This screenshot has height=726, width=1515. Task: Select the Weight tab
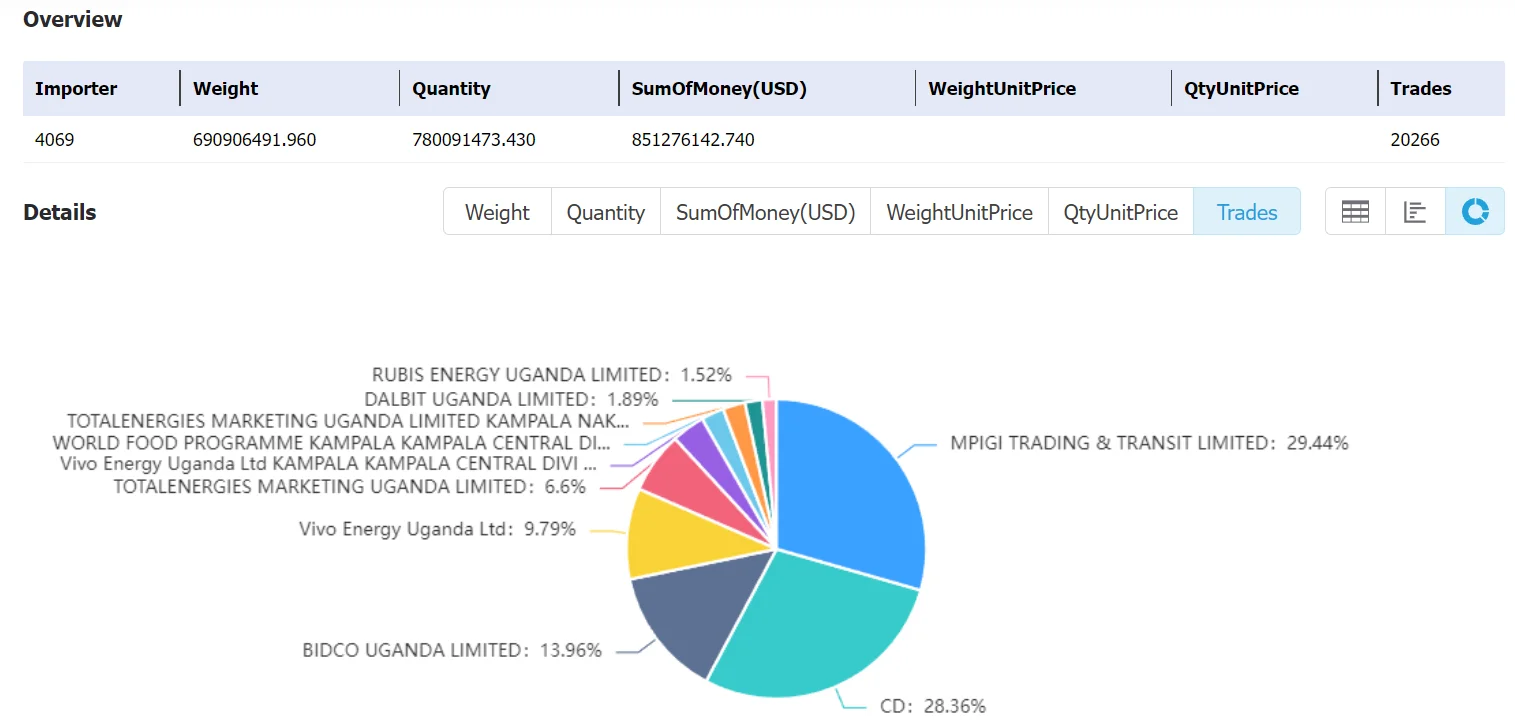[497, 212]
